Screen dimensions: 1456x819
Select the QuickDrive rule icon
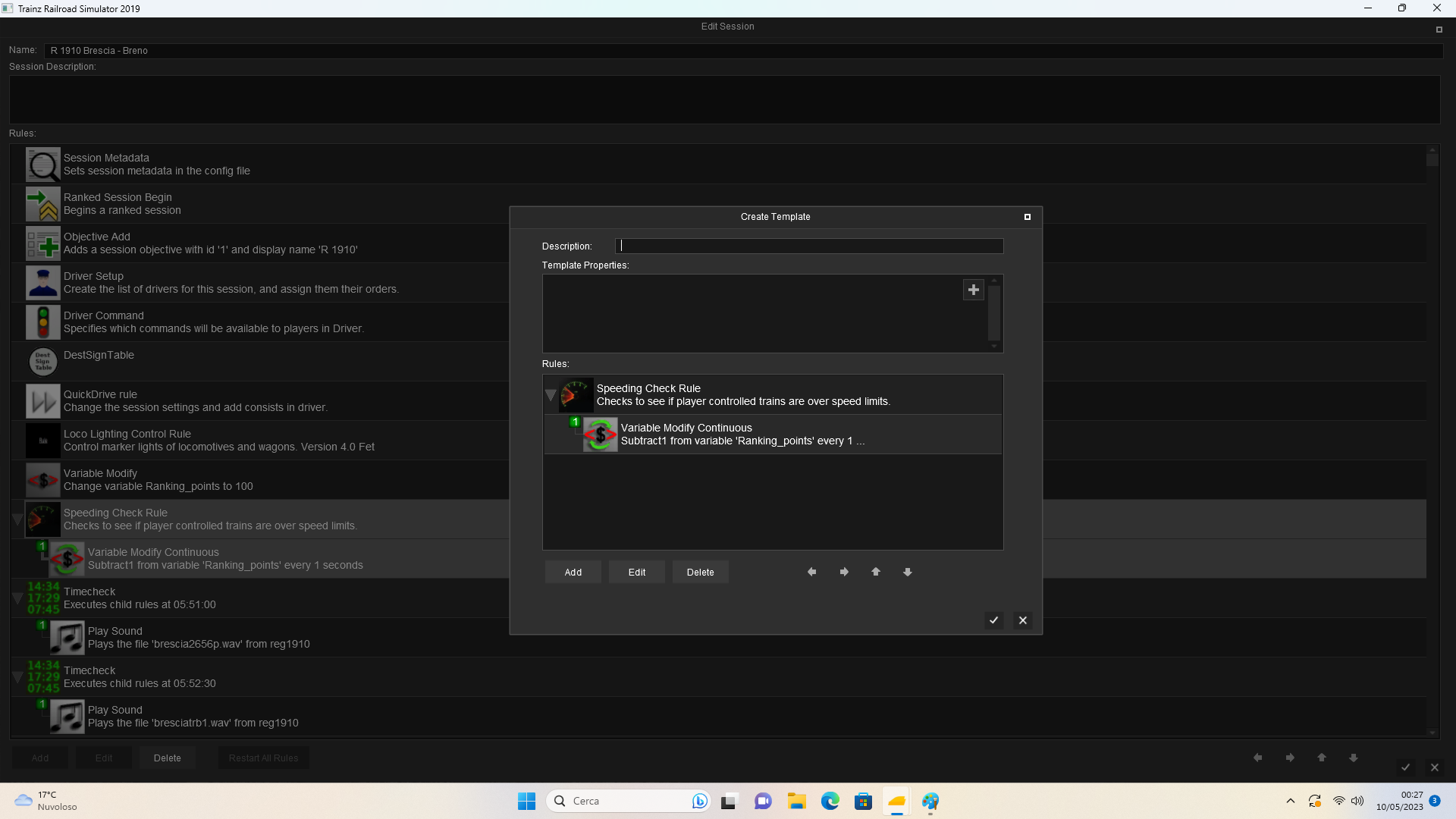[43, 401]
